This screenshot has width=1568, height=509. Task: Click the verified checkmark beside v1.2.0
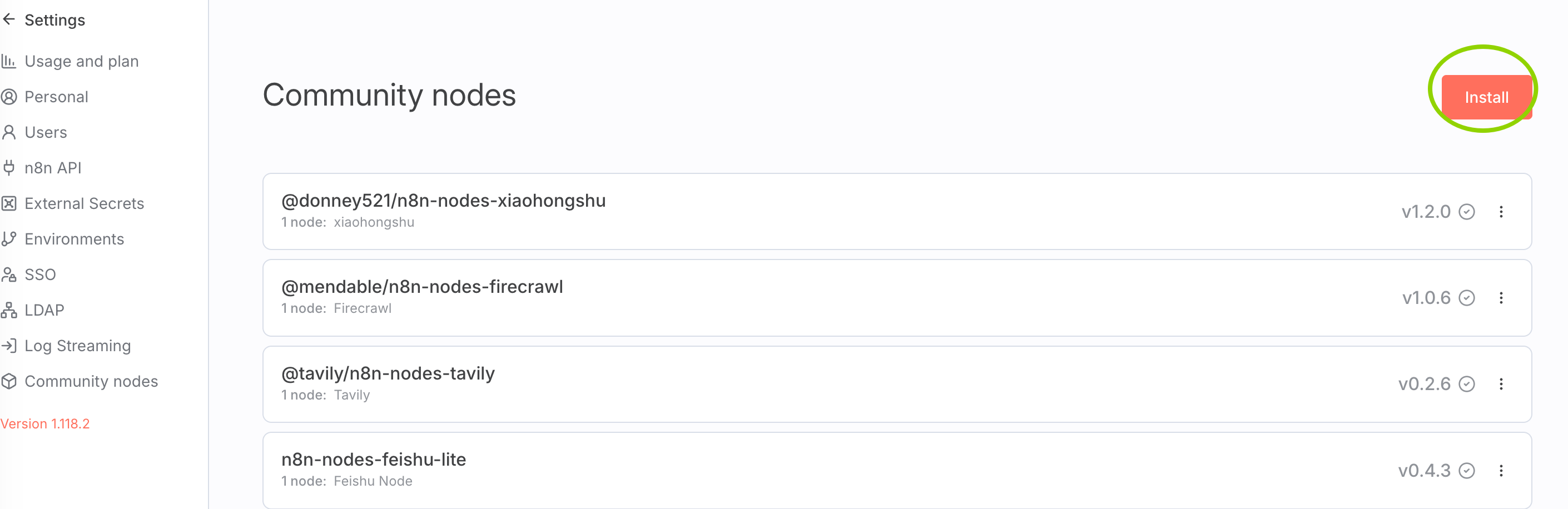click(x=1467, y=212)
